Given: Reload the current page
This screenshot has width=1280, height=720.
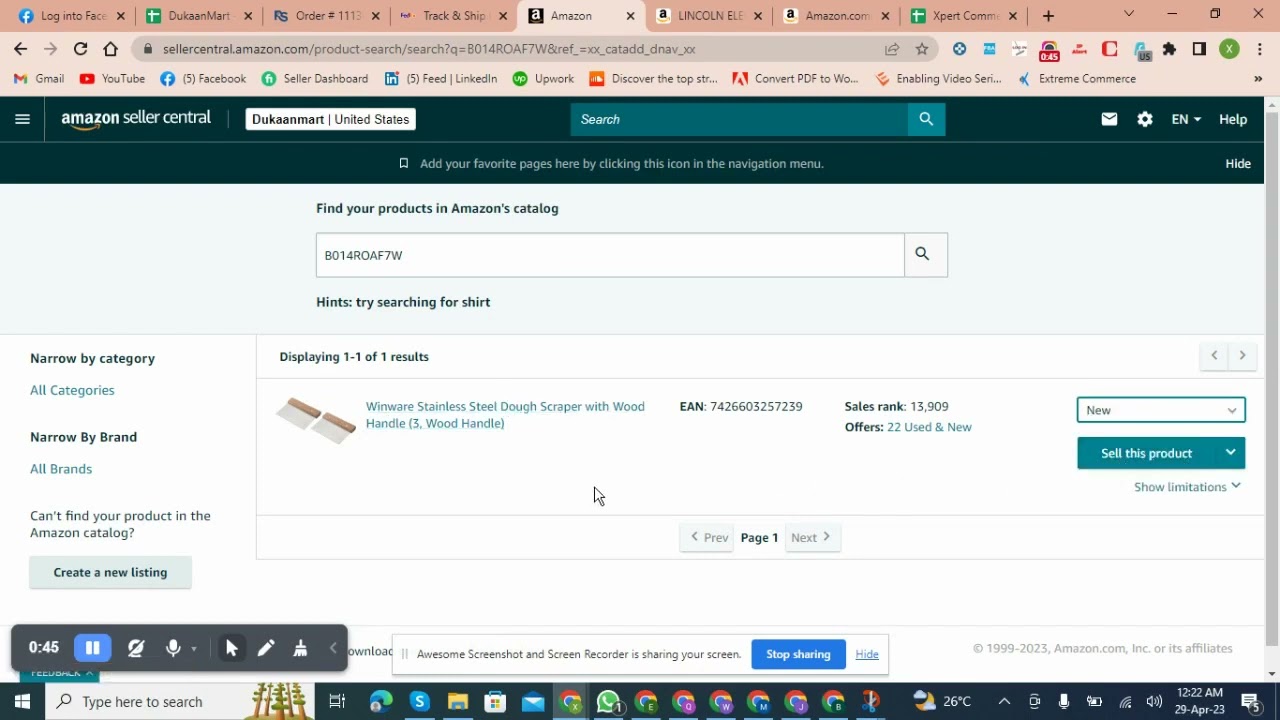Looking at the screenshot, I should click(80, 49).
